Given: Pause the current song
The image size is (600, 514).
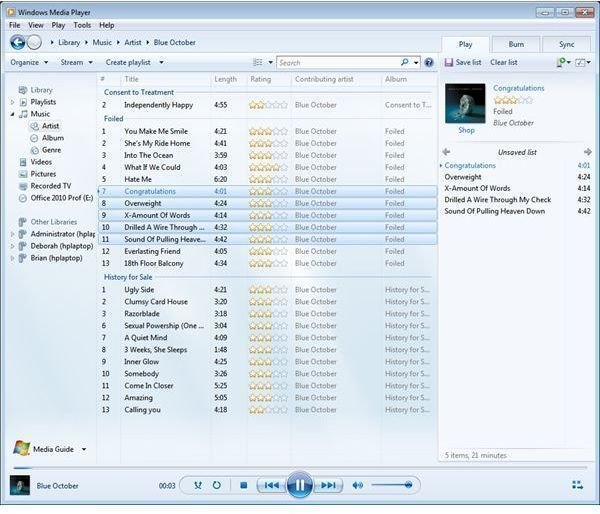Looking at the screenshot, I should (300, 485).
